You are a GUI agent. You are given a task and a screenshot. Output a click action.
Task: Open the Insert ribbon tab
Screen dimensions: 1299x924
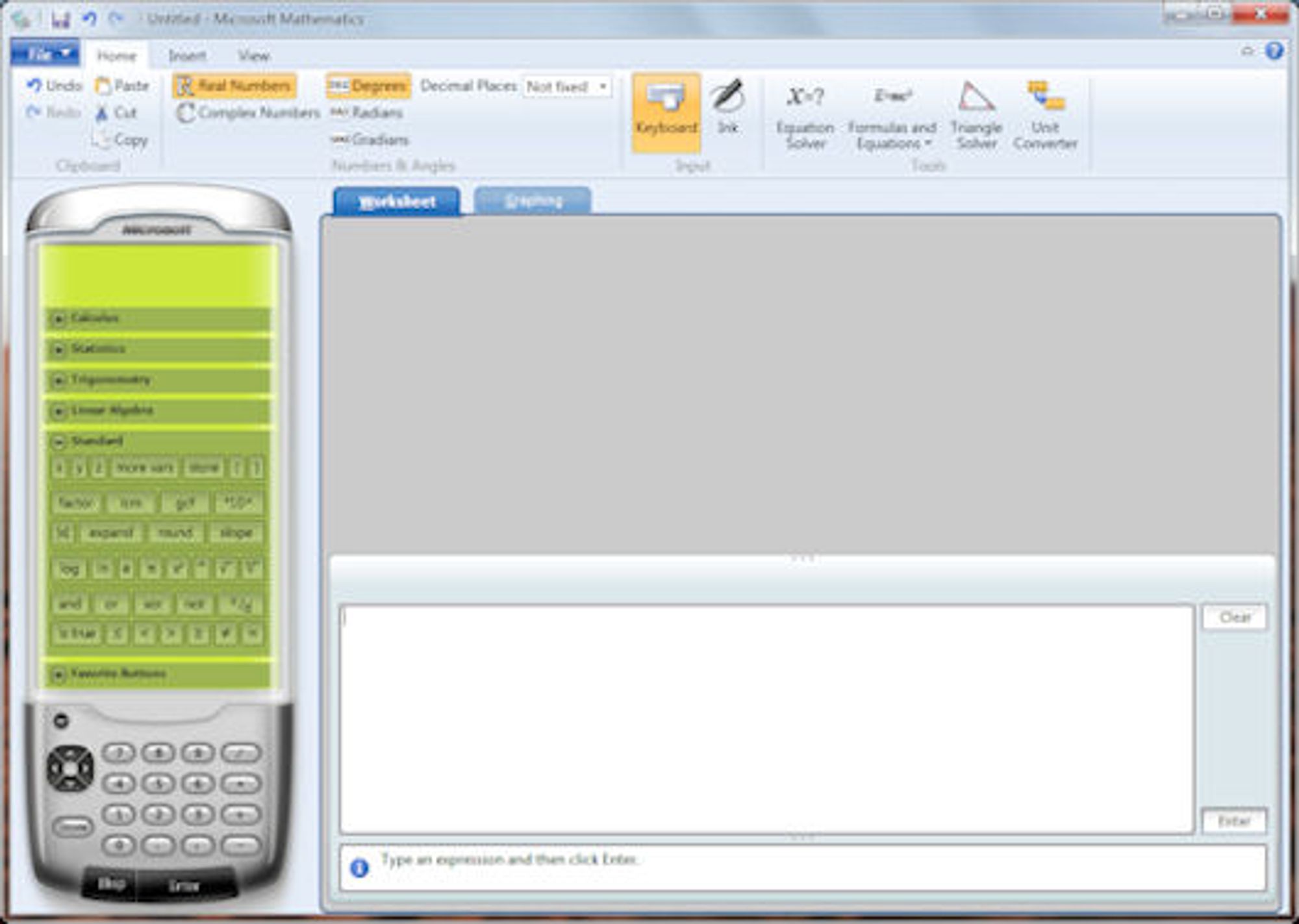[x=187, y=56]
